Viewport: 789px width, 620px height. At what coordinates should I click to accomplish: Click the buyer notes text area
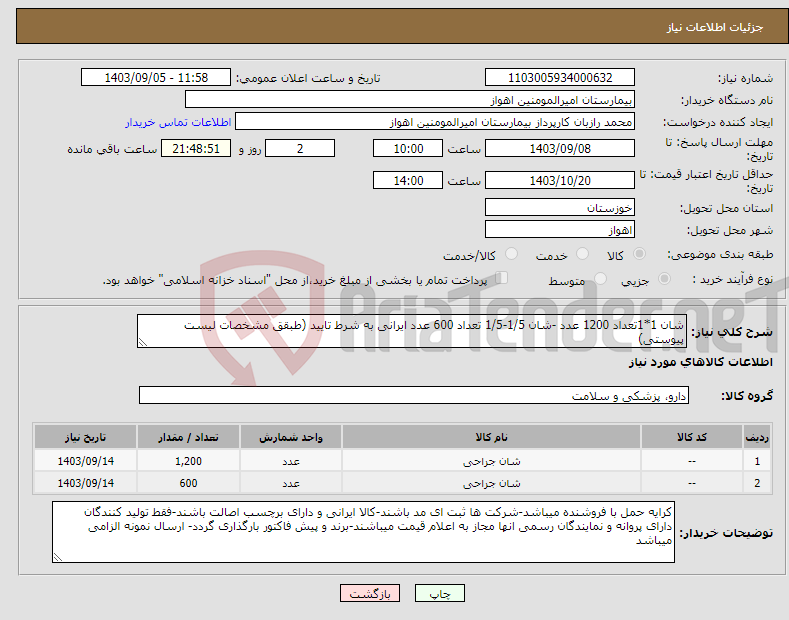point(363,532)
